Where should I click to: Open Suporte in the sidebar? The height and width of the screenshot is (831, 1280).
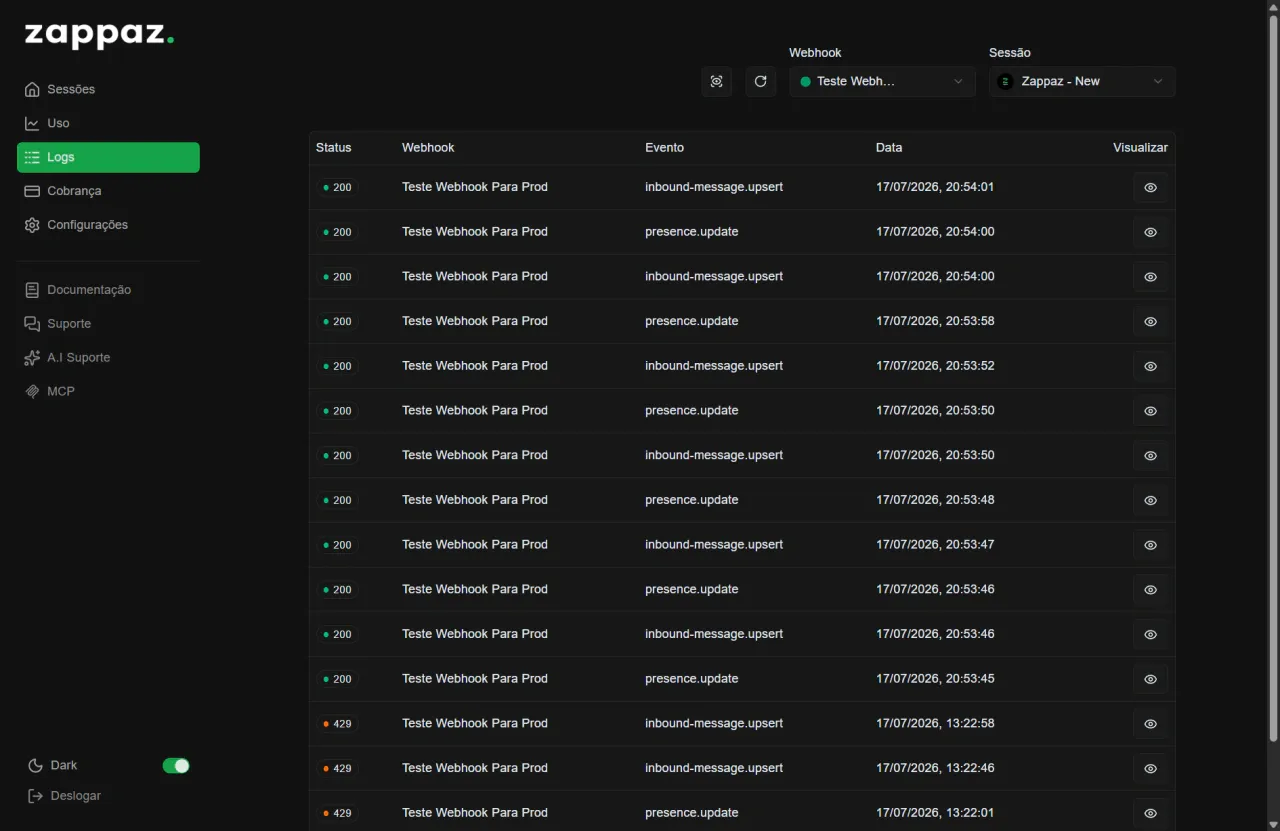pos(108,324)
